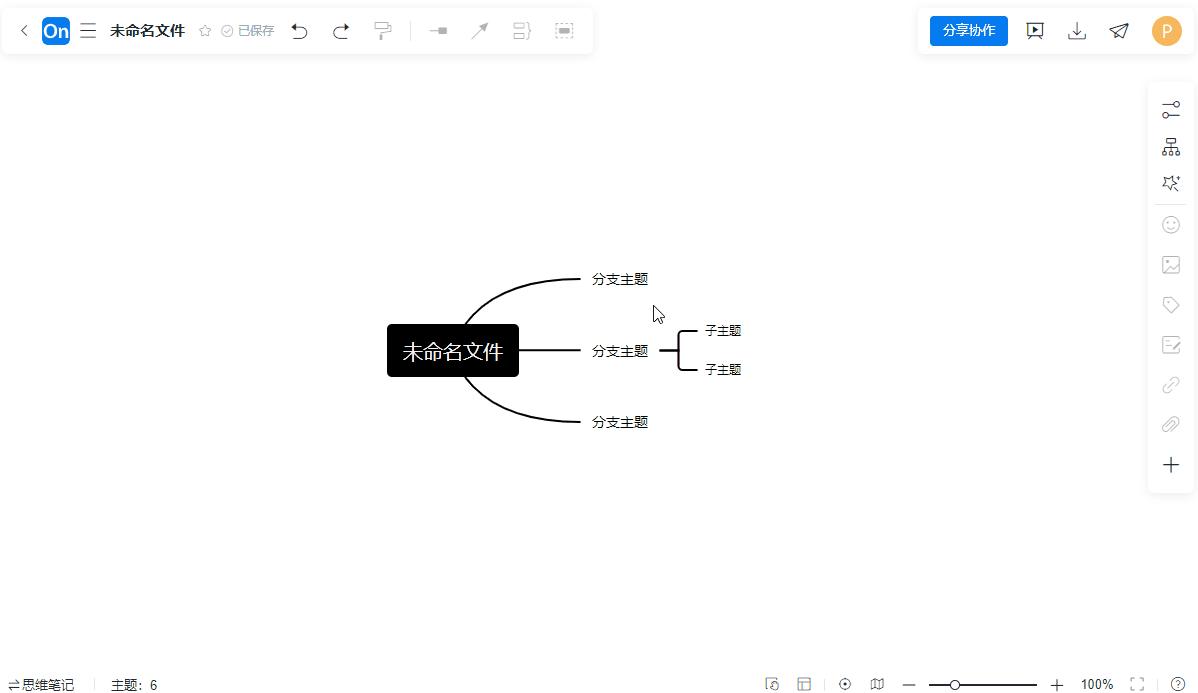Open the structure layout panel
Screen dimensions: 1198x693
click(1171, 146)
